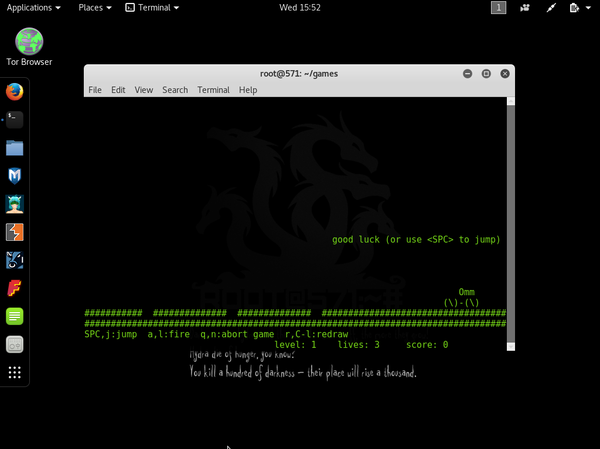Open Tor Browser desktop shortcut

29,46
